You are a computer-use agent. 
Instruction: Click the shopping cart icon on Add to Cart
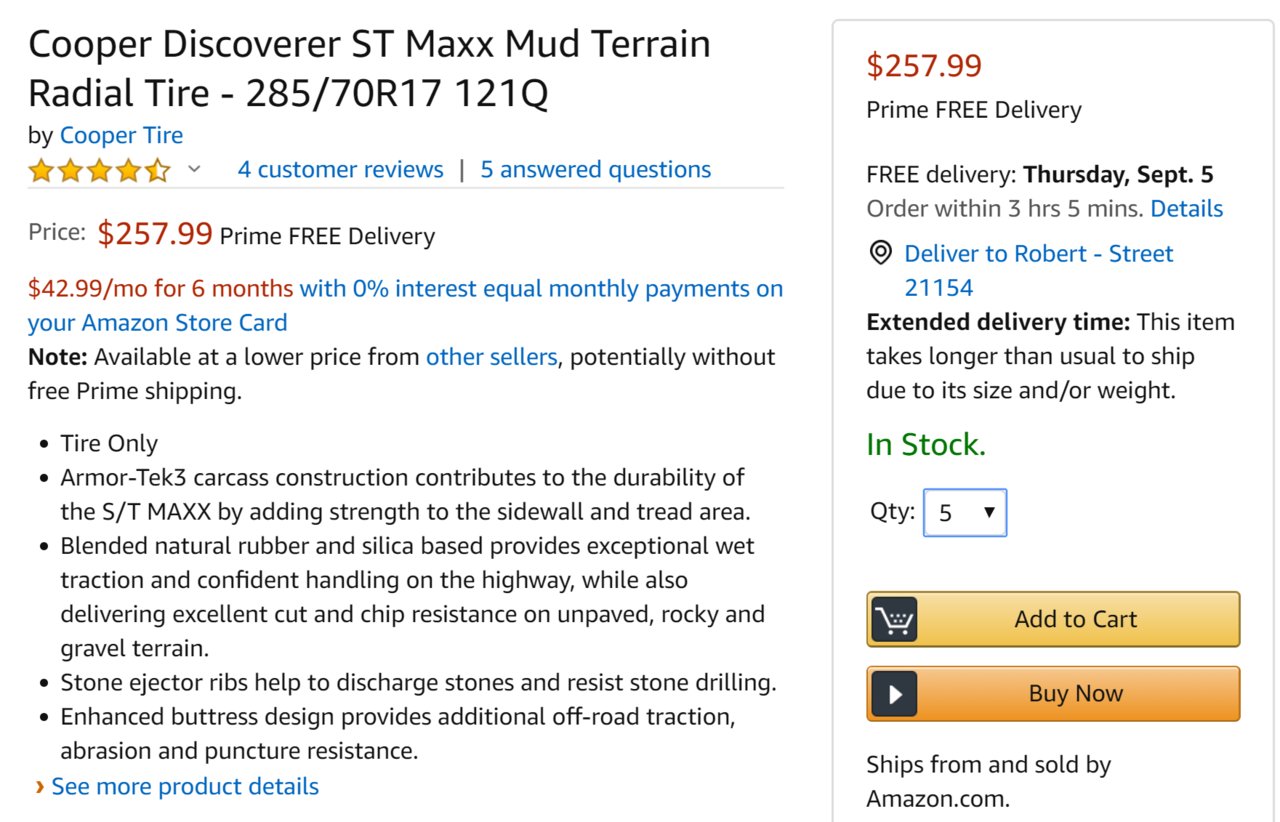(x=894, y=619)
